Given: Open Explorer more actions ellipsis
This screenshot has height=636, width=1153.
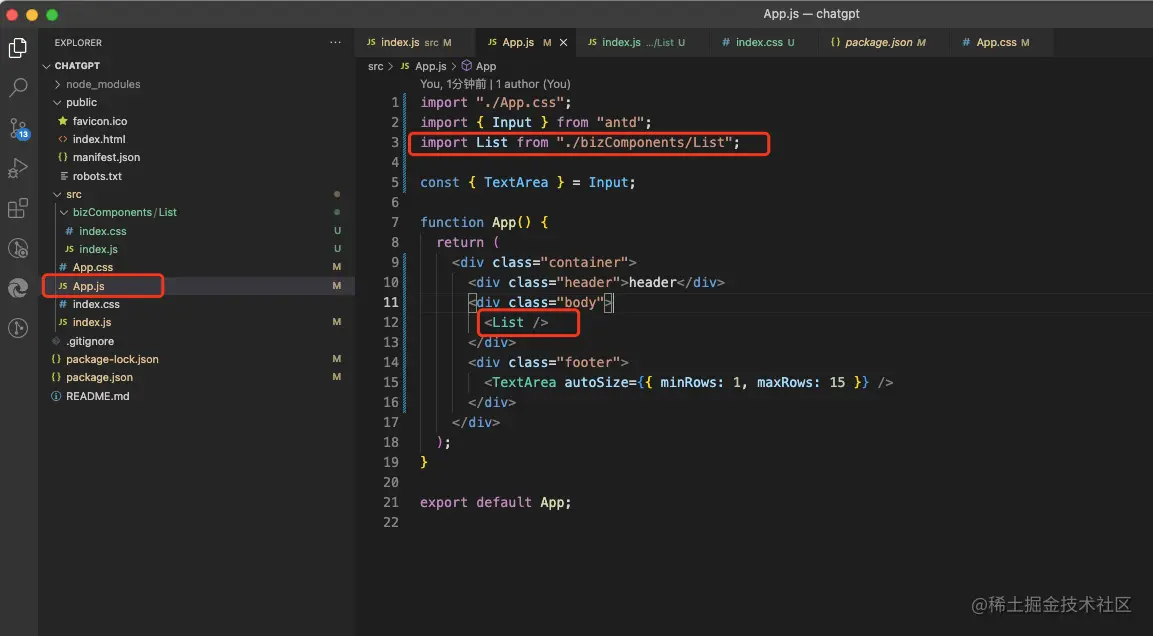Looking at the screenshot, I should coord(335,43).
